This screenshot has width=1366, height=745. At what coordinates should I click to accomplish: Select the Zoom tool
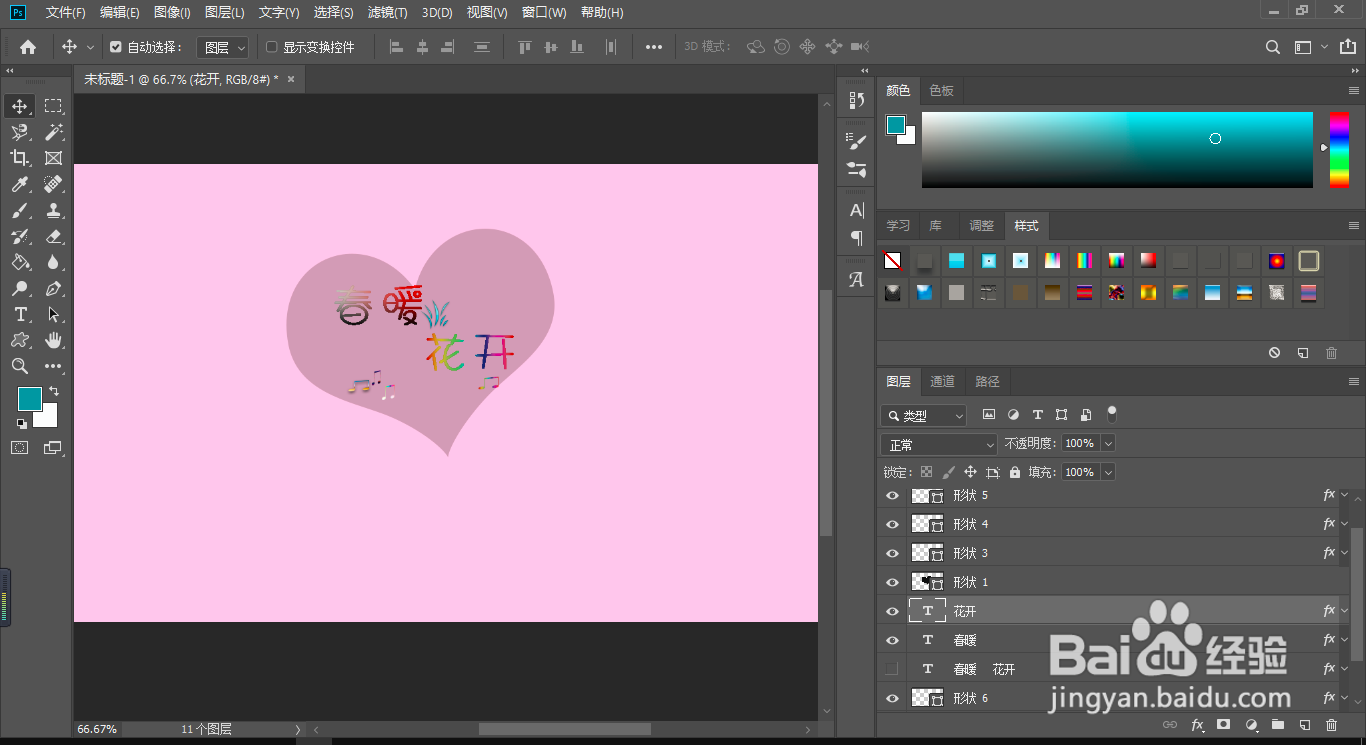point(20,367)
